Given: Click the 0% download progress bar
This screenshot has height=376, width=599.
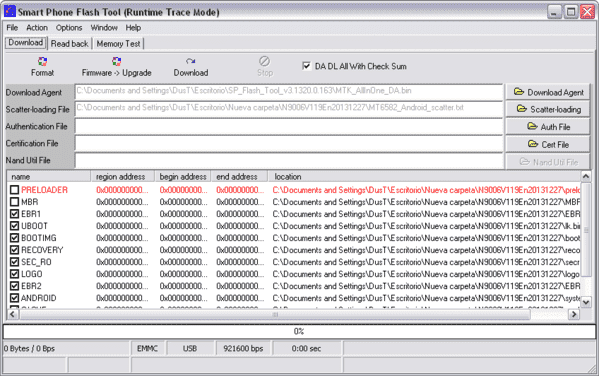Looking at the screenshot, I should (x=299, y=331).
